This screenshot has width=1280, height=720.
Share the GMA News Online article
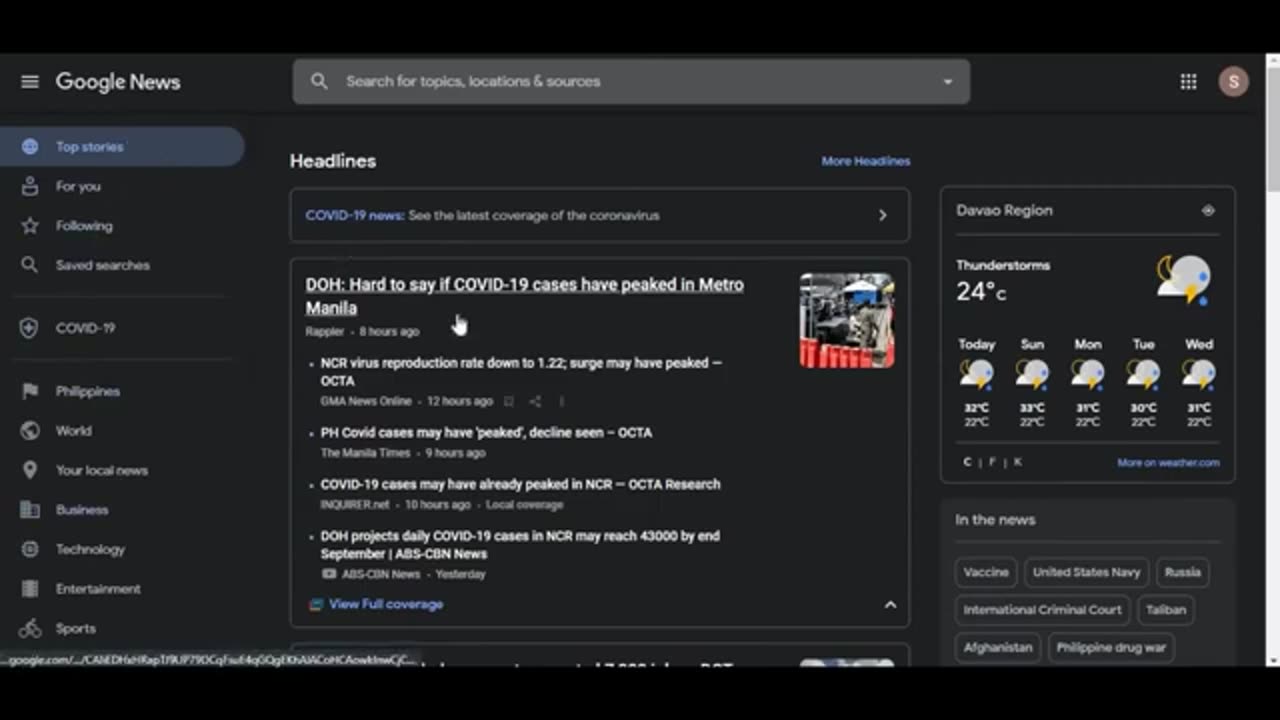point(535,401)
